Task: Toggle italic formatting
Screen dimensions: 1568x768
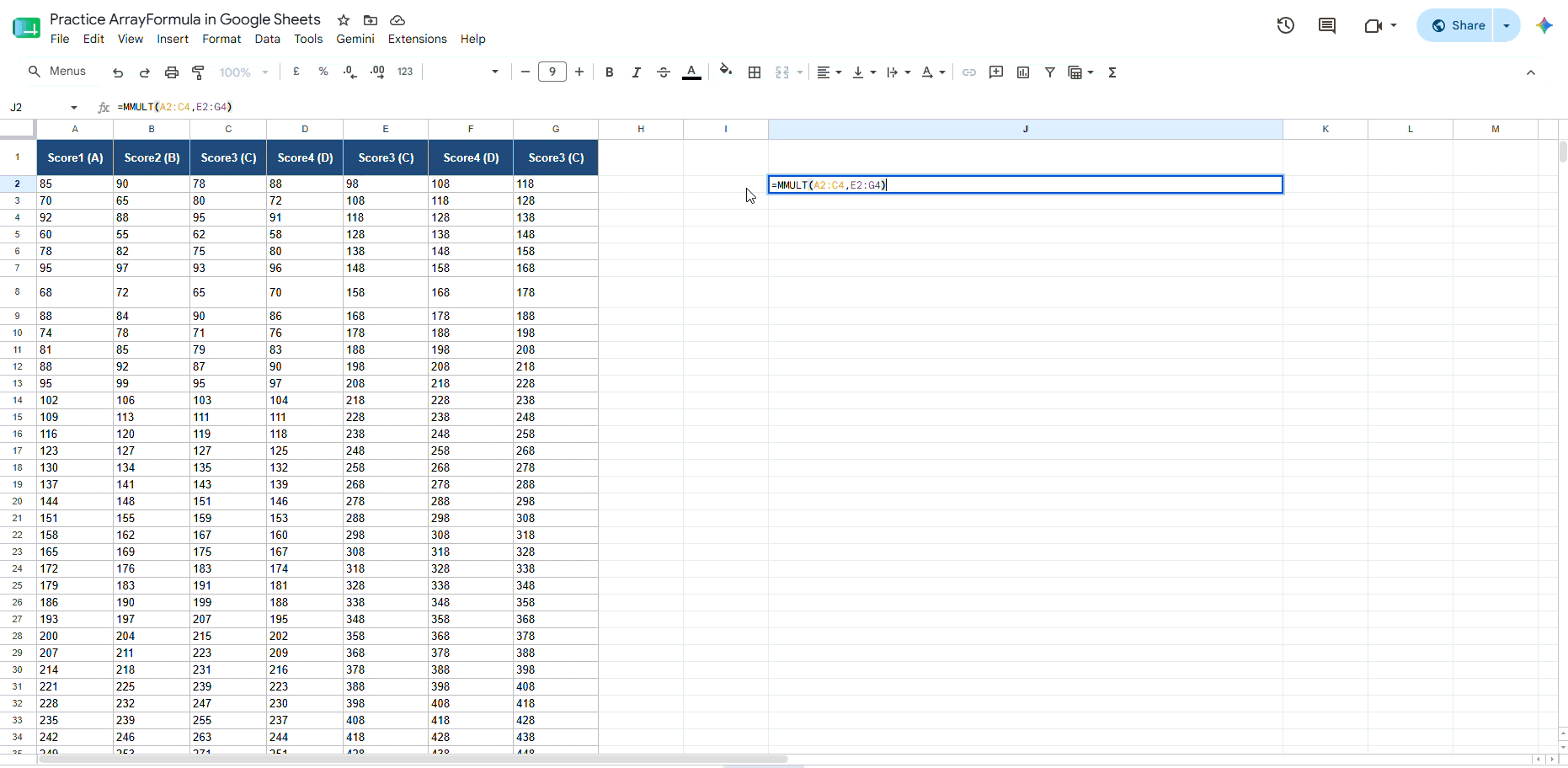Action: pyautogui.click(x=637, y=72)
